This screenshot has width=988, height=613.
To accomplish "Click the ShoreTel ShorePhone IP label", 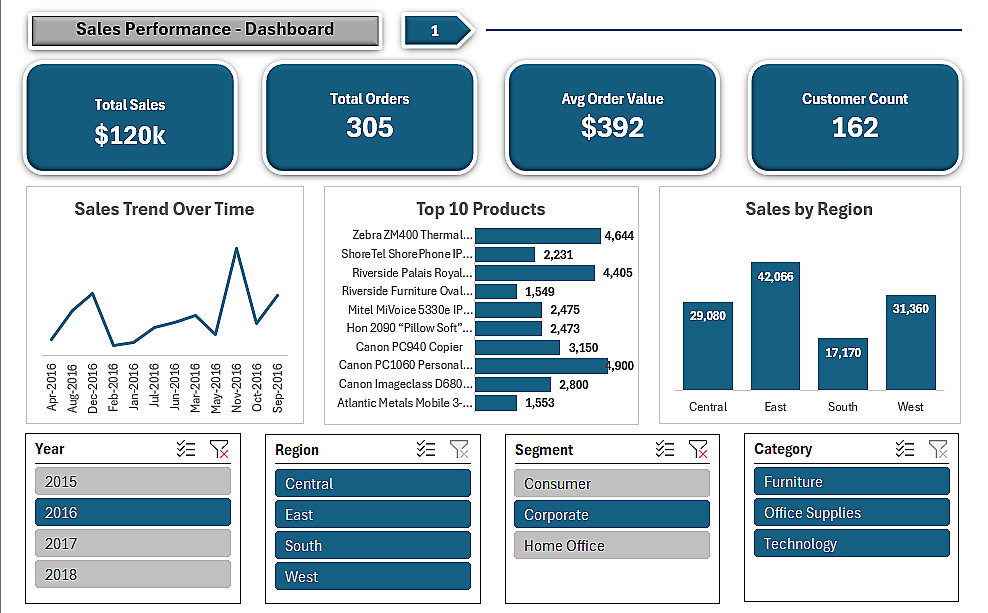I will pyautogui.click(x=406, y=254).
